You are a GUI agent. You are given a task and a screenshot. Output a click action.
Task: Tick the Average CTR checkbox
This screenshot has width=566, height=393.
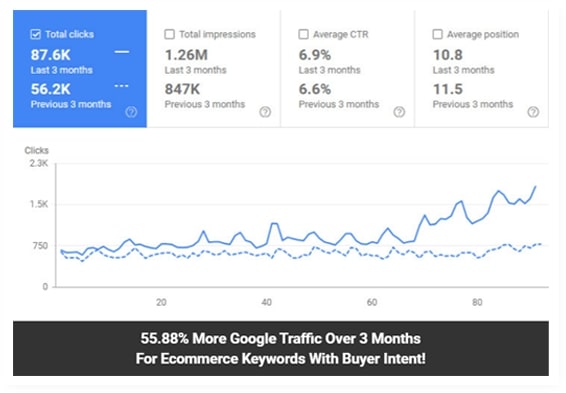[303, 34]
